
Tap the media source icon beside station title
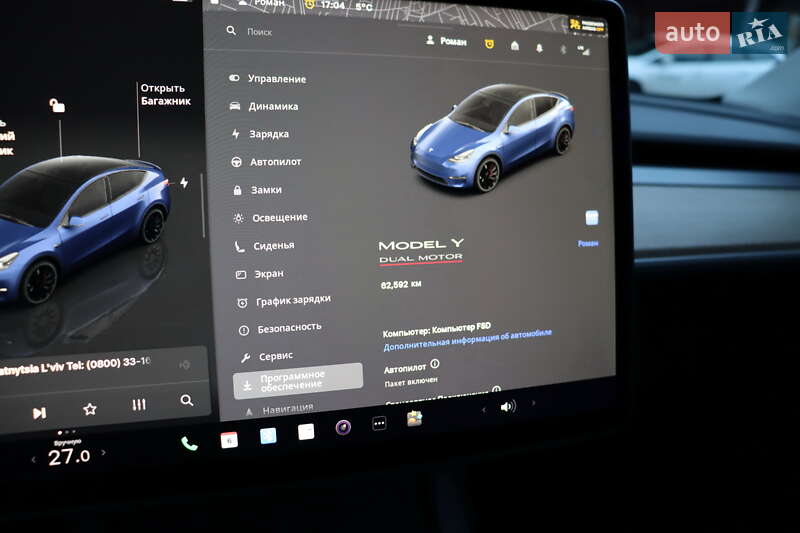coord(185,364)
